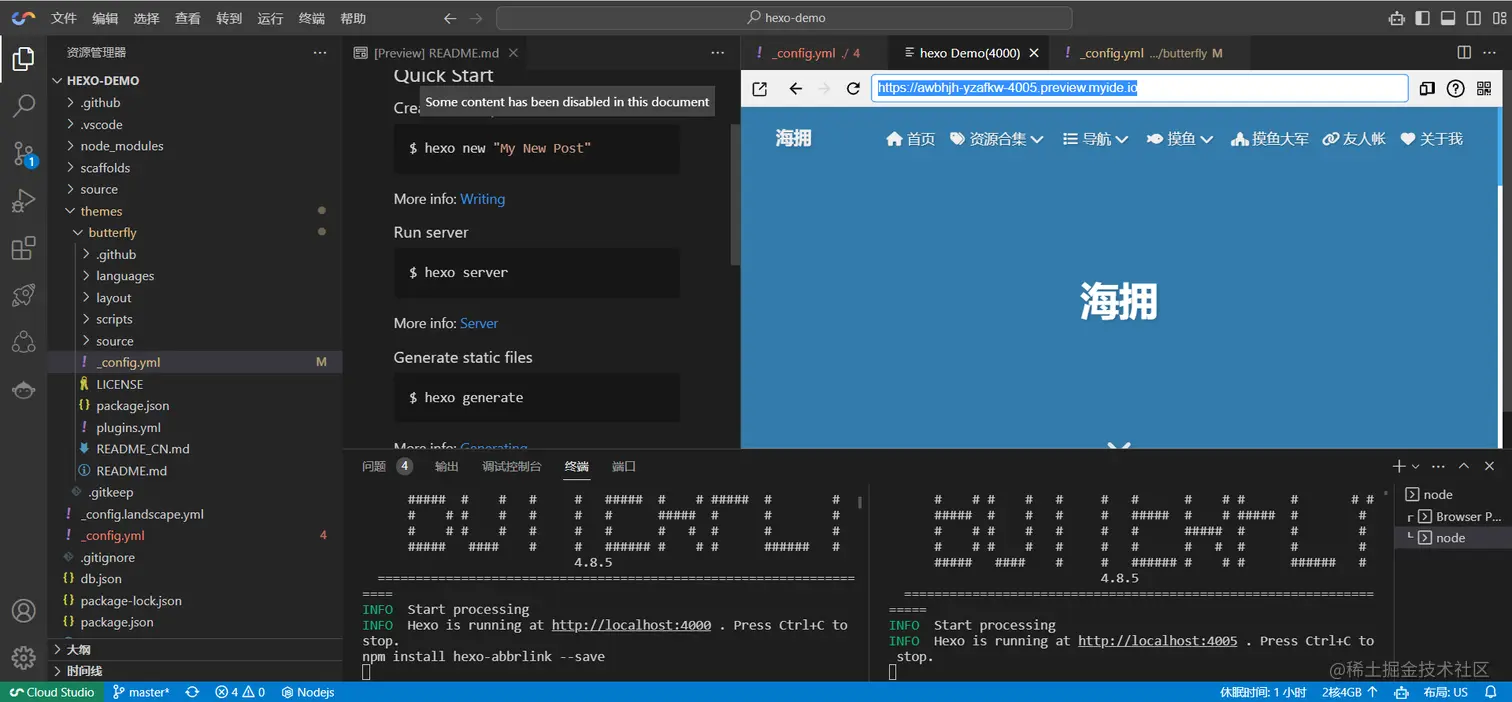The image size is (1512, 702).
Task: Go back using the title bar arrow
Action: click(x=450, y=18)
